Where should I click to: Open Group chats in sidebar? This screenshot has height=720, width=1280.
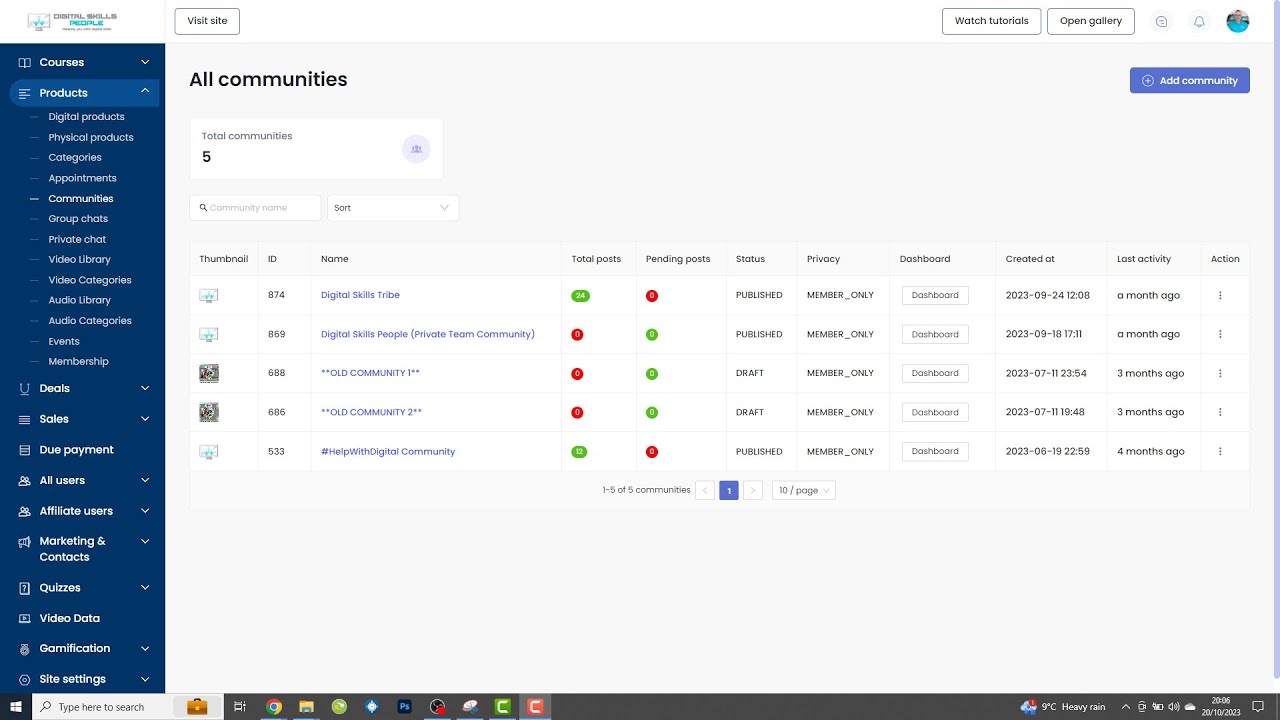78,219
